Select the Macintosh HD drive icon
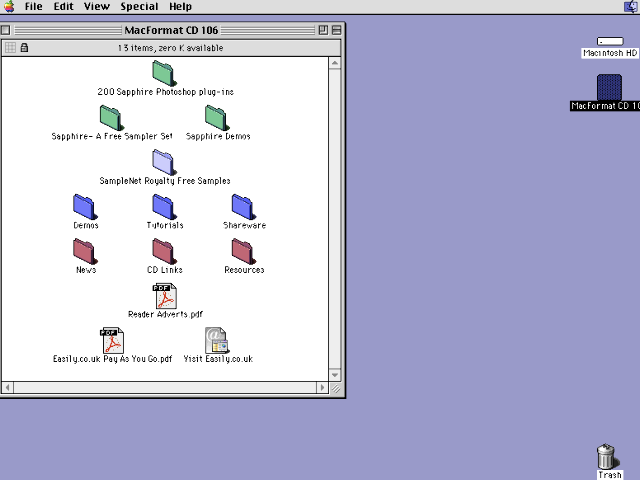Screen dimensions: 640x480 click(610, 41)
